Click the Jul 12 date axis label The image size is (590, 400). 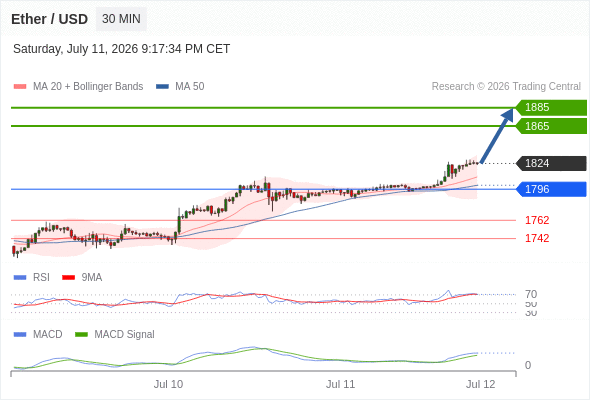[x=481, y=384]
